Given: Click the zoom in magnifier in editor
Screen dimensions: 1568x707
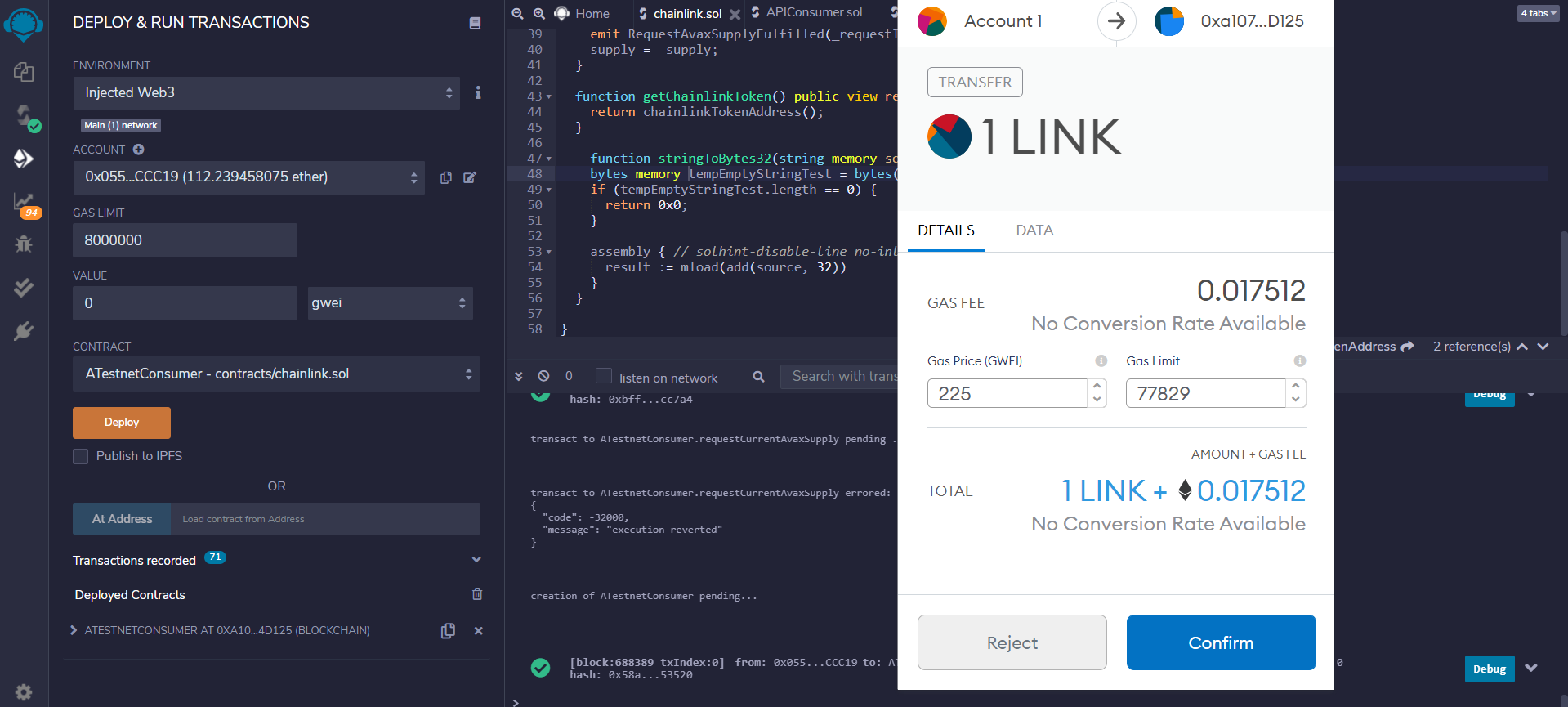Looking at the screenshot, I should pyautogui.click(x=539, y=13).
